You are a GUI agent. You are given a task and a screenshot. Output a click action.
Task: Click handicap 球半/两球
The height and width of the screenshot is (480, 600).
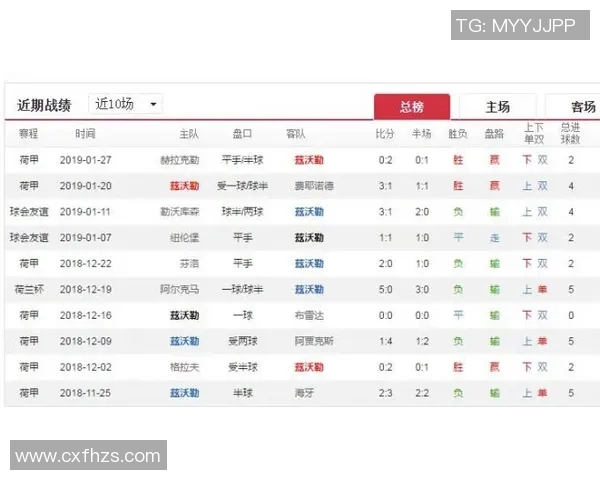point(242,212)
